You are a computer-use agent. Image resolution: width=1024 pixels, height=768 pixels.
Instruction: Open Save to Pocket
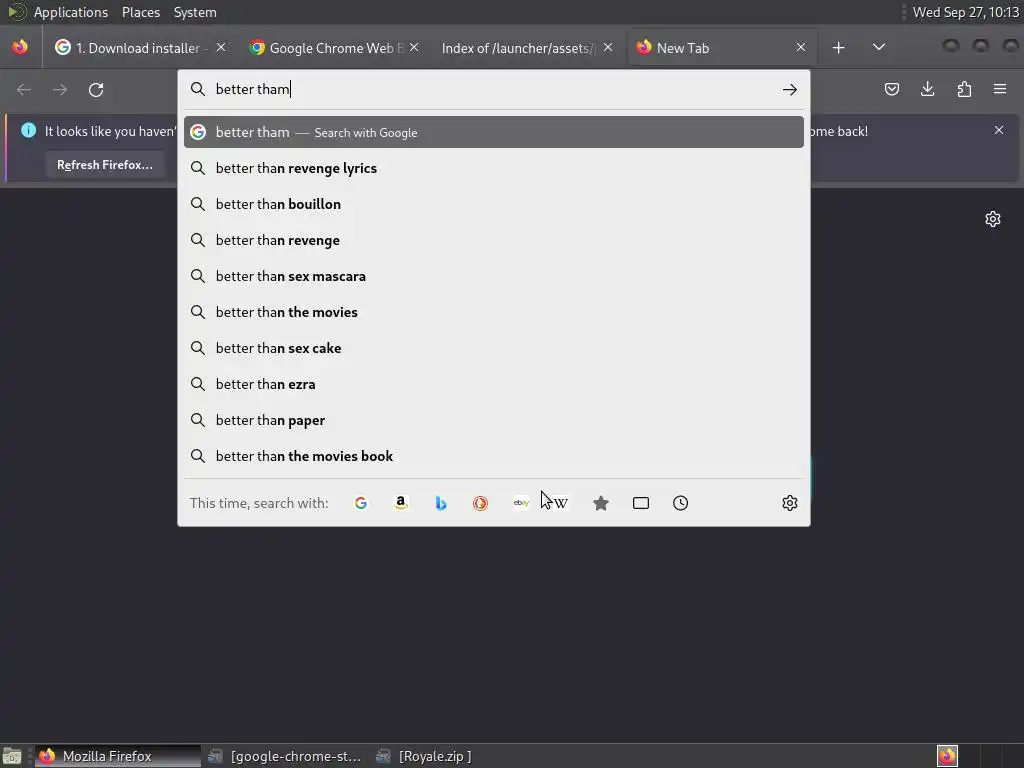pyautogui.click(x=891, y=89)
